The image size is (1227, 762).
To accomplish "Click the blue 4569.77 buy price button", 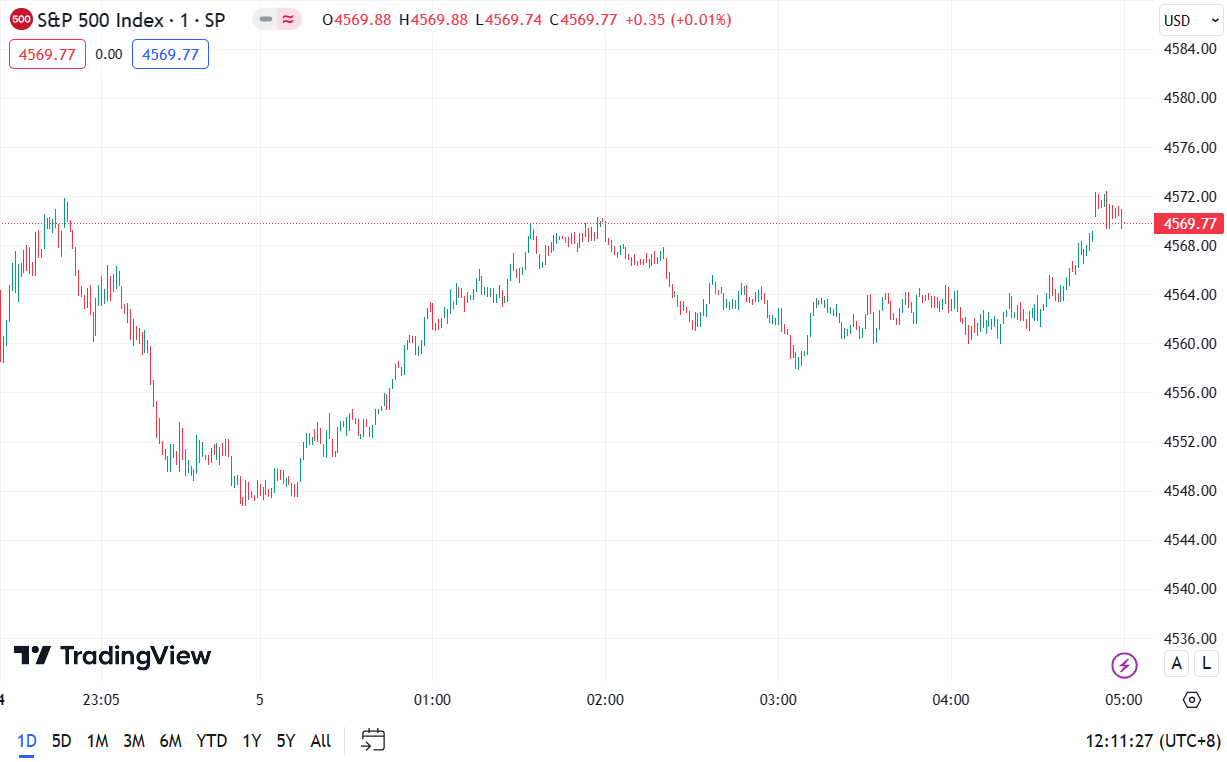I will (170, 54).
